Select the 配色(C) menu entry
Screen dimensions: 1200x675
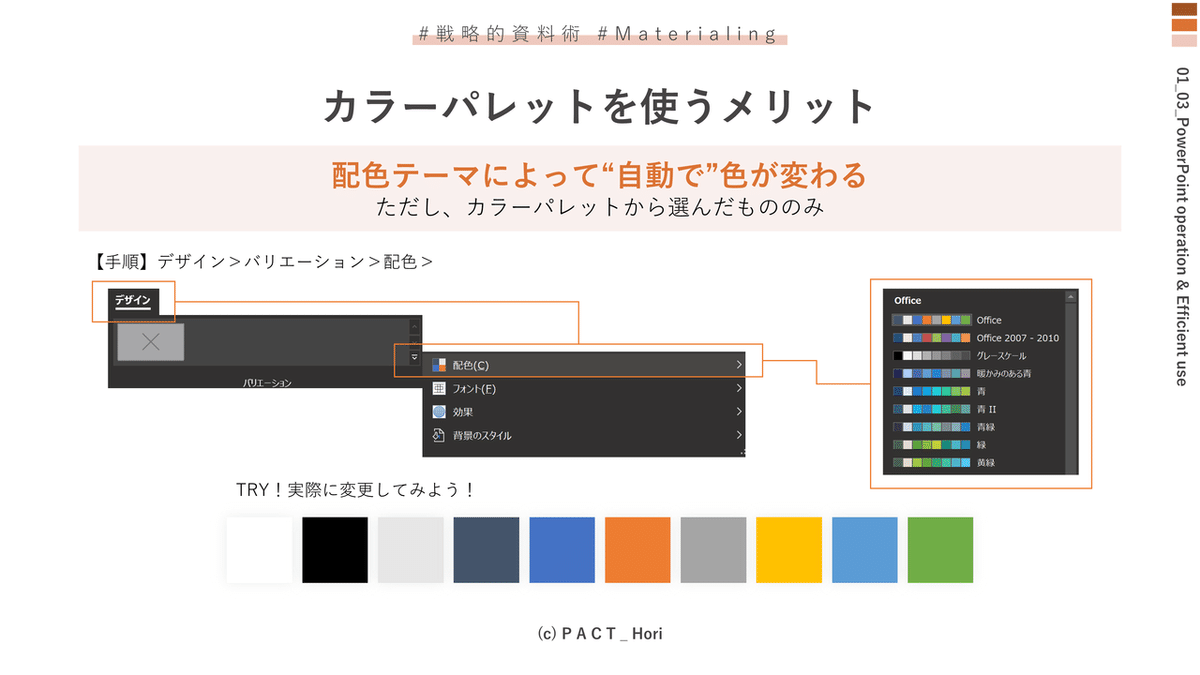[x=584, y=365]
